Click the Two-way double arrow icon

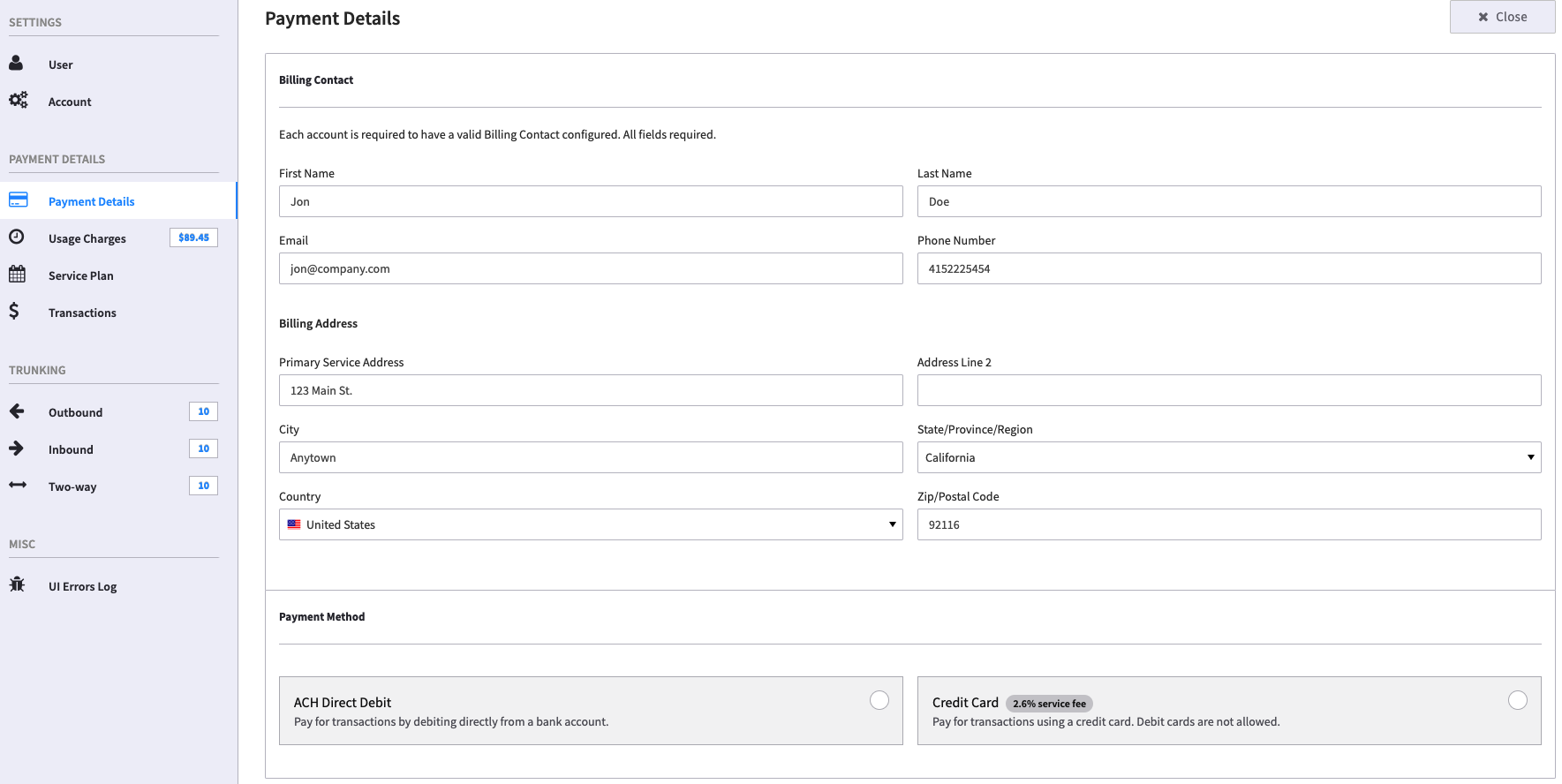click(x=18, y=485)
